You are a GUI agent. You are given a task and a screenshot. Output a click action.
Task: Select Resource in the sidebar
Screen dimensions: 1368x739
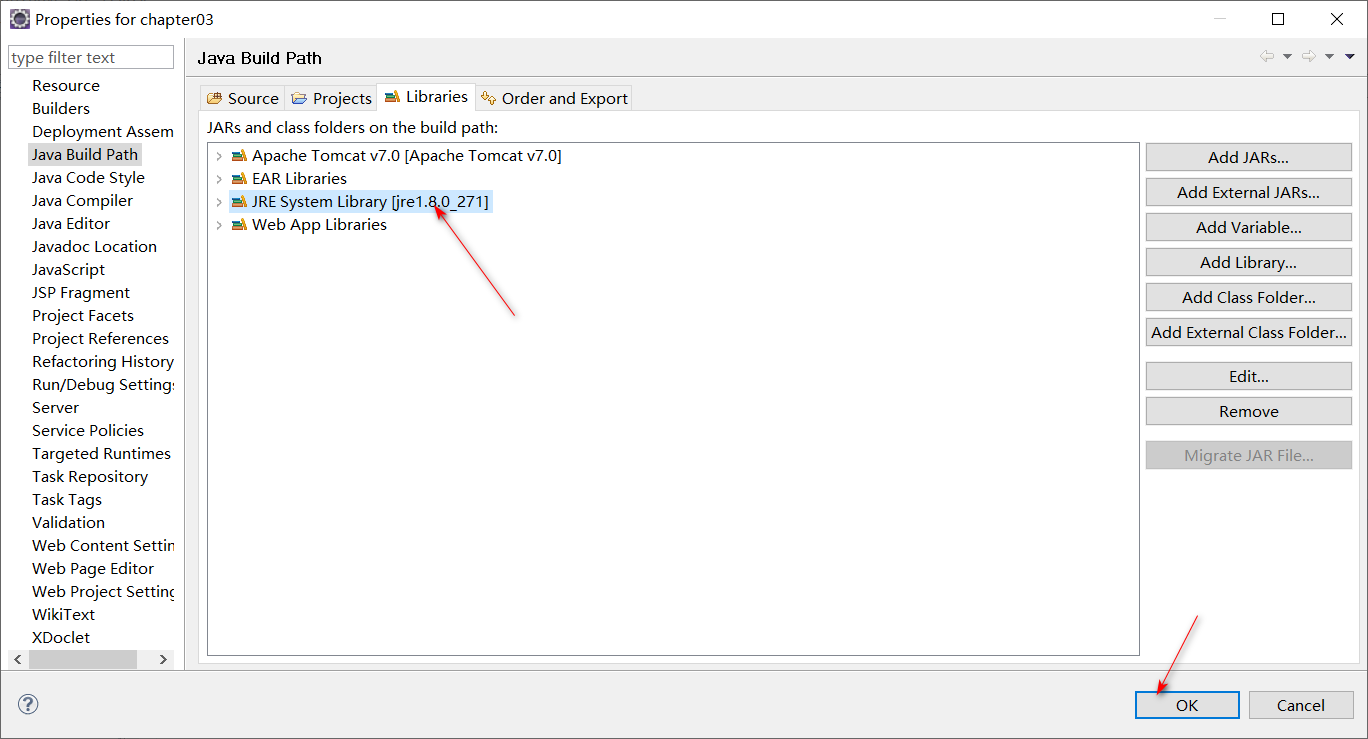tap(66, 86)
